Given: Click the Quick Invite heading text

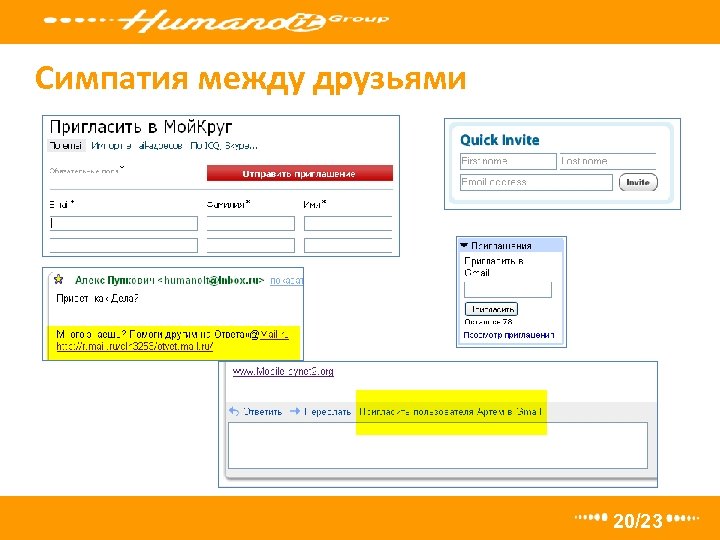Looking at the screenshot, I should coord(500,140).
